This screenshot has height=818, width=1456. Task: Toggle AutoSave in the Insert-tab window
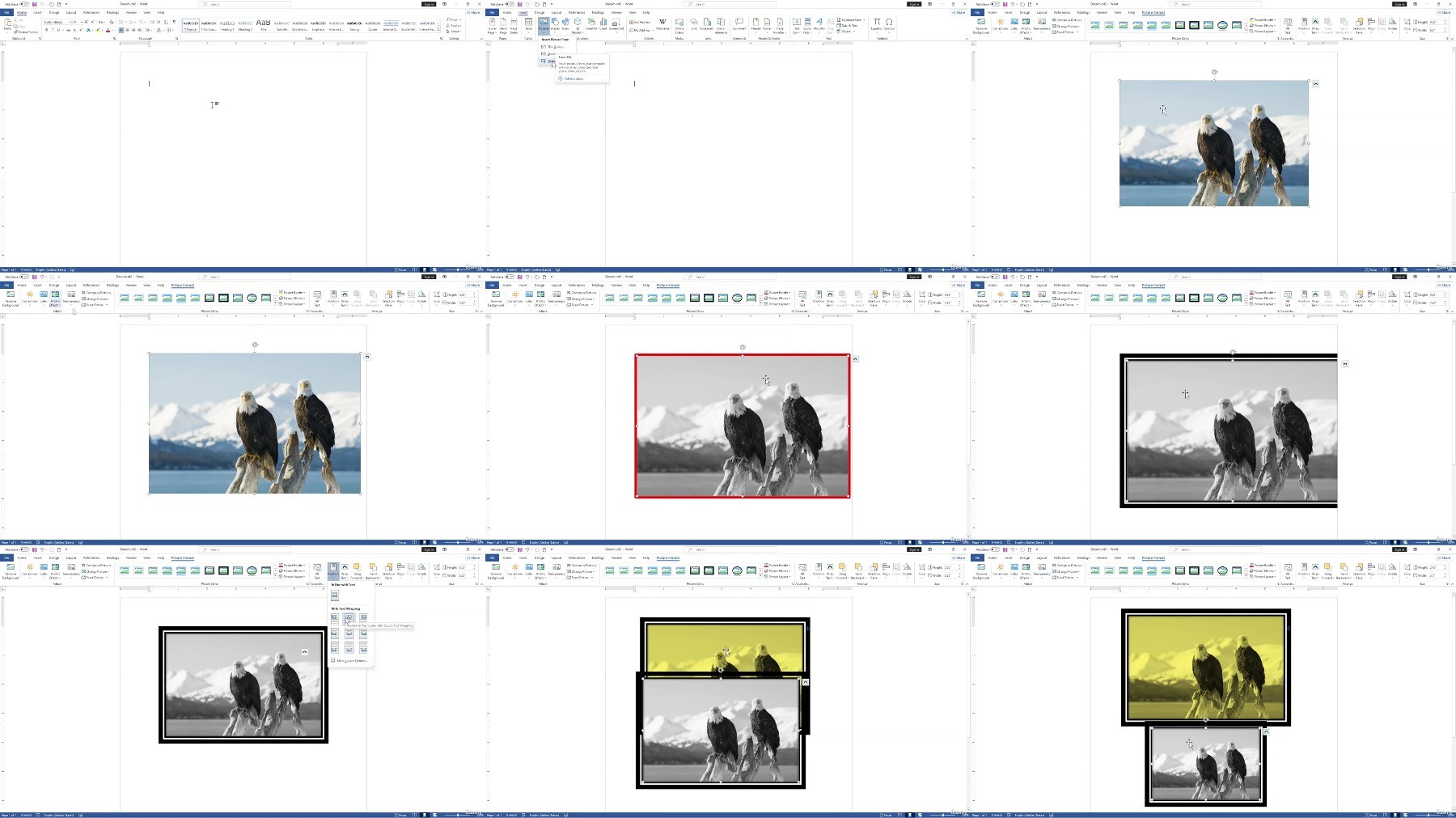point(510,4)
